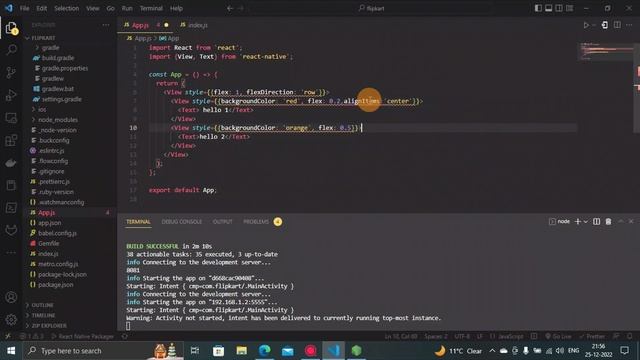This screenshot has width=640, height=360.
Task: Expand the ios folder
Action: pyautogui.click(x=42, y=109)
